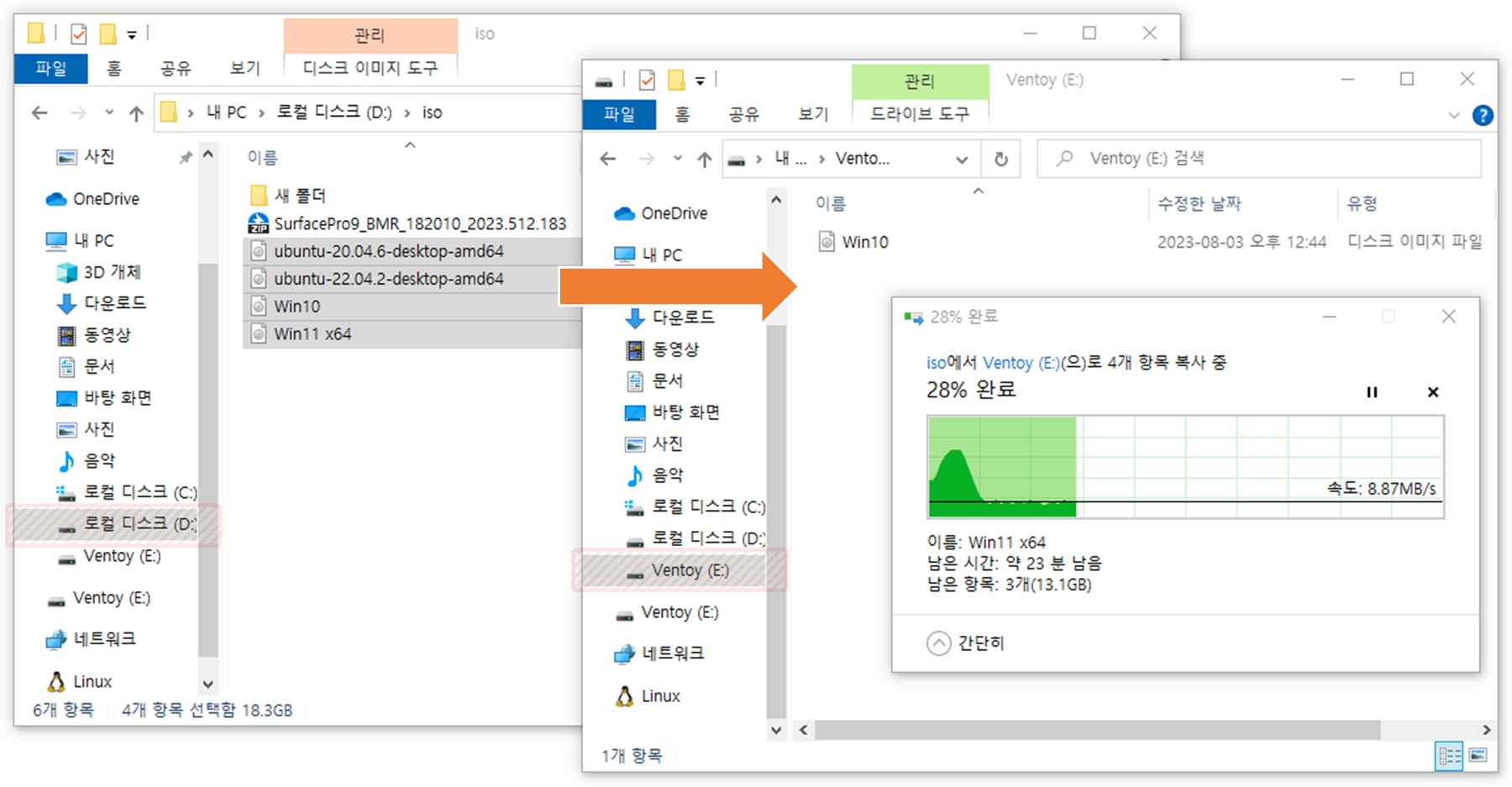Open Linux in Ventoy window sidebar
Viewport: 1512px width, 787px height.
pyautogui.click(x=648, y=696)
